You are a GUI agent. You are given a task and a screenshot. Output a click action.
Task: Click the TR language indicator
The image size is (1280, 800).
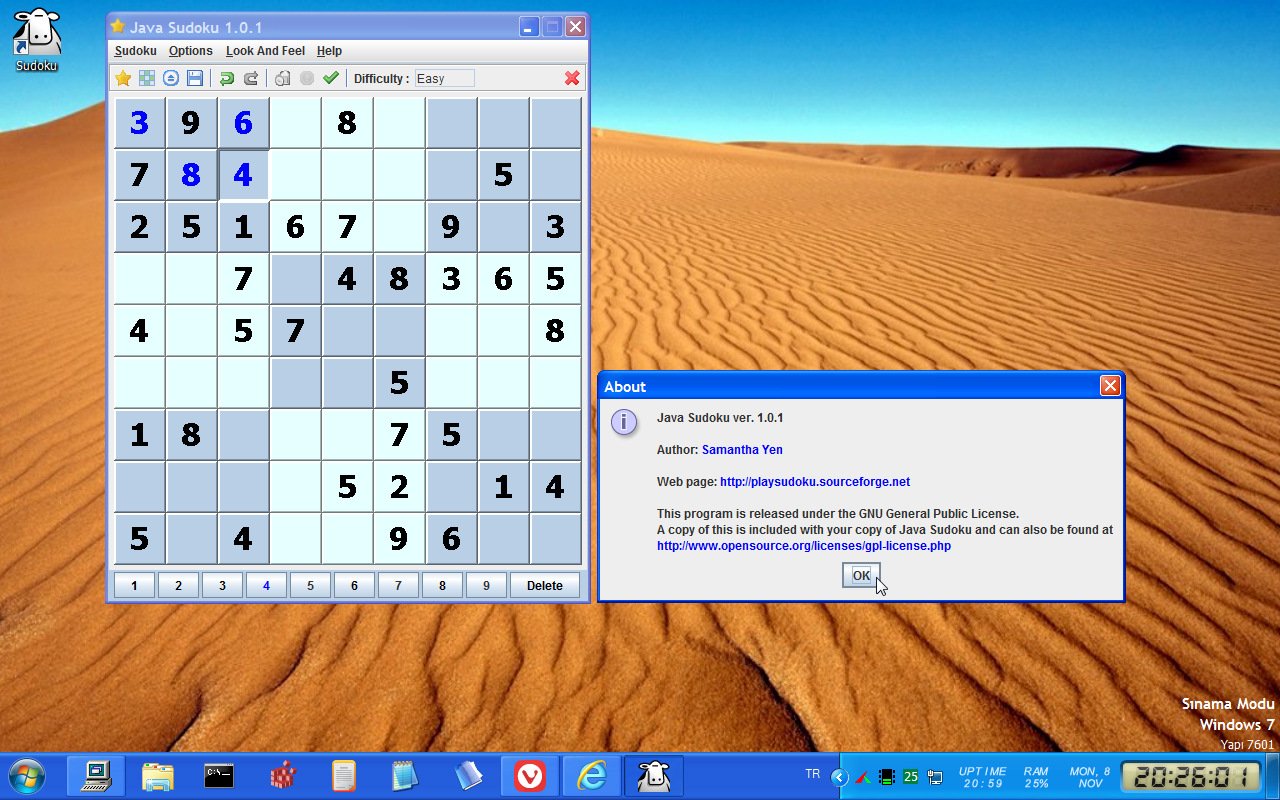click(813, 774)
